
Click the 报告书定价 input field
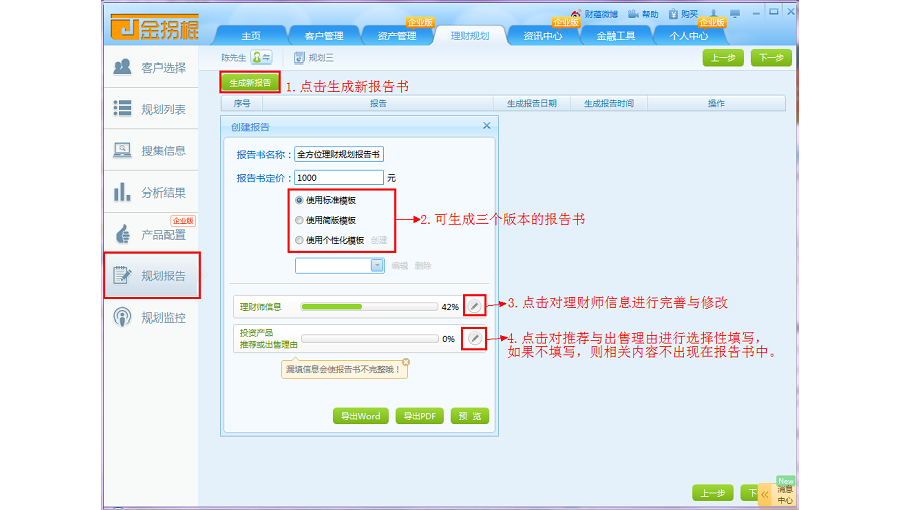point(339,177)
